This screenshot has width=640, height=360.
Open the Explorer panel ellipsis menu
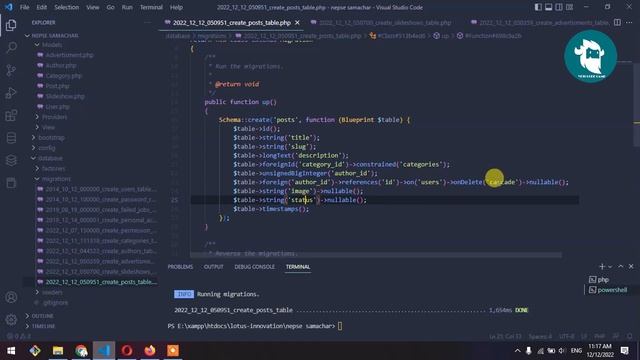pyautogui.click(x=148, y=22)
